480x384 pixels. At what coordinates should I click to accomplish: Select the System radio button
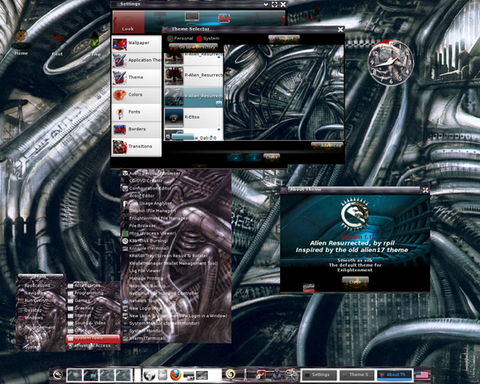point(199,39)
